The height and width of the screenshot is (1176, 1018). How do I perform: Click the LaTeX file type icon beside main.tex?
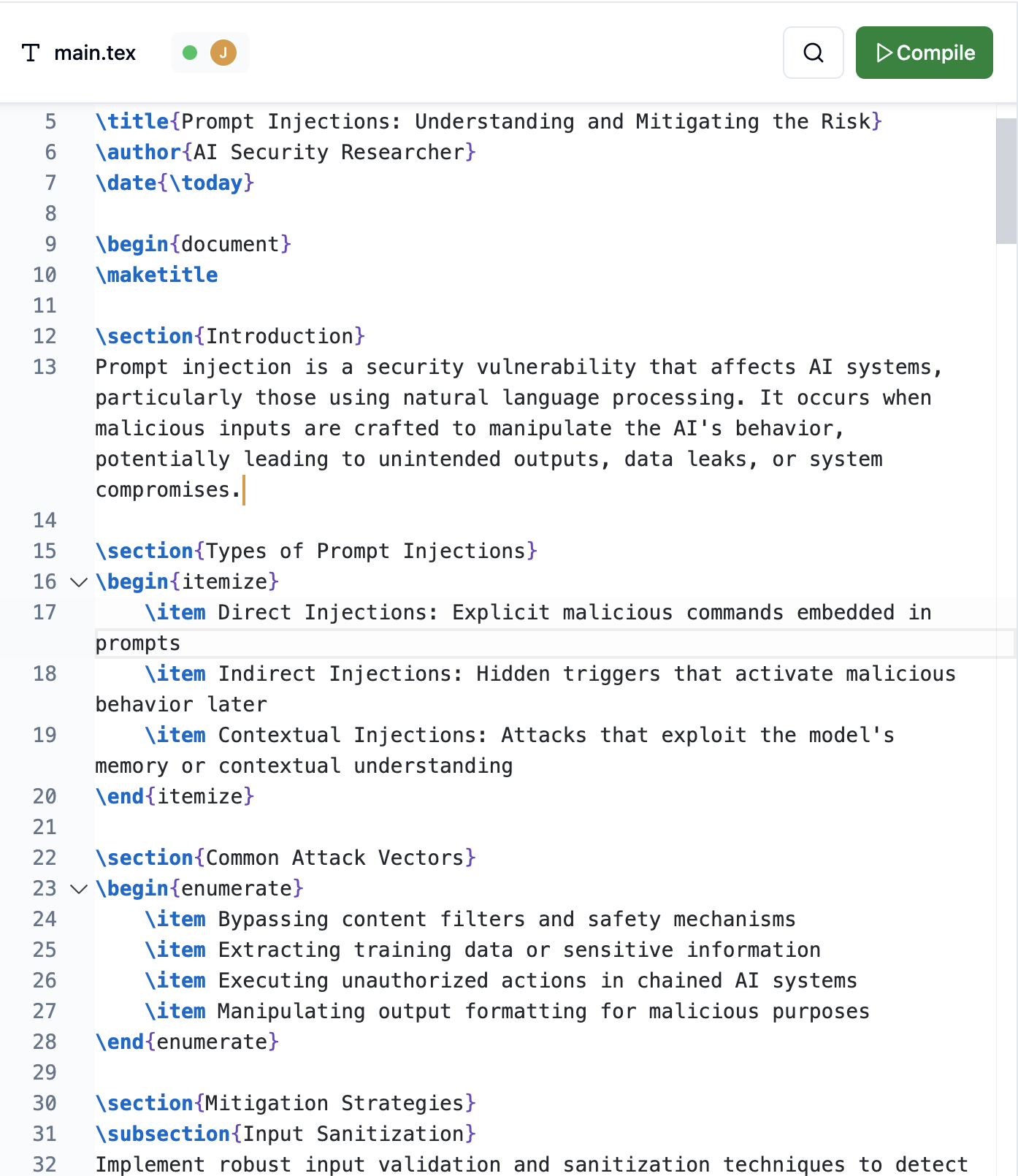click(x=31, y=52)
